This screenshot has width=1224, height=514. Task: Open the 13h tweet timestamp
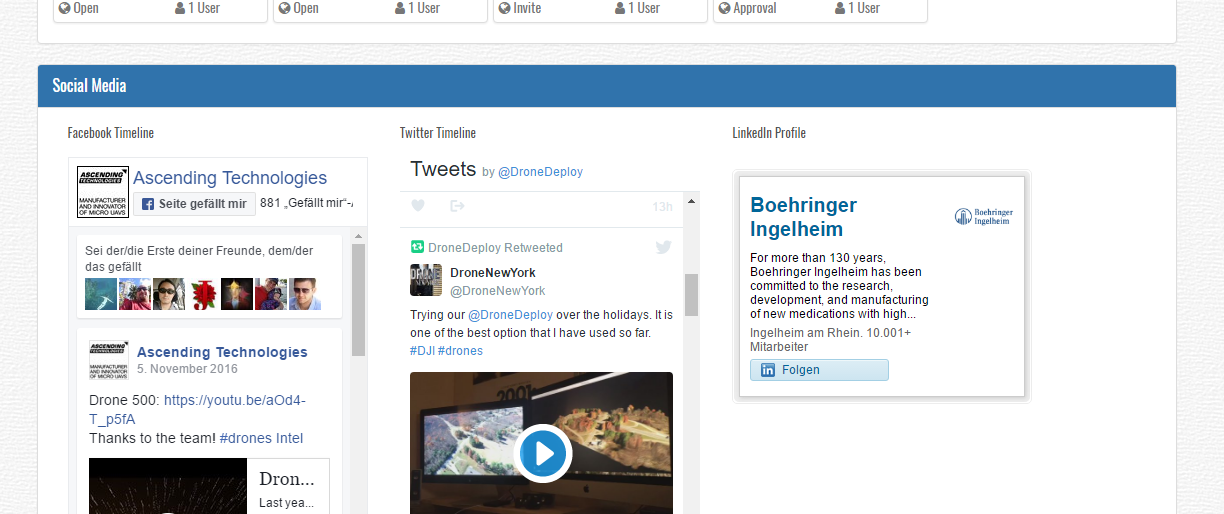pos(662,207)
